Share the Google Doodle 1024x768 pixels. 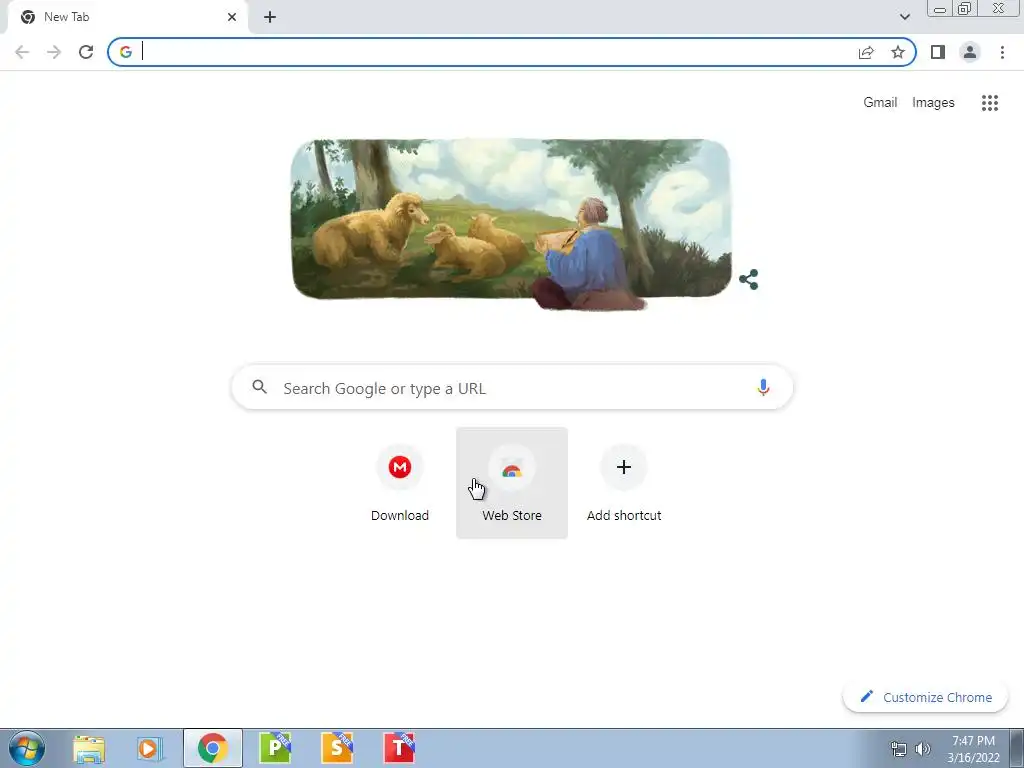click(x=748, y=280)
